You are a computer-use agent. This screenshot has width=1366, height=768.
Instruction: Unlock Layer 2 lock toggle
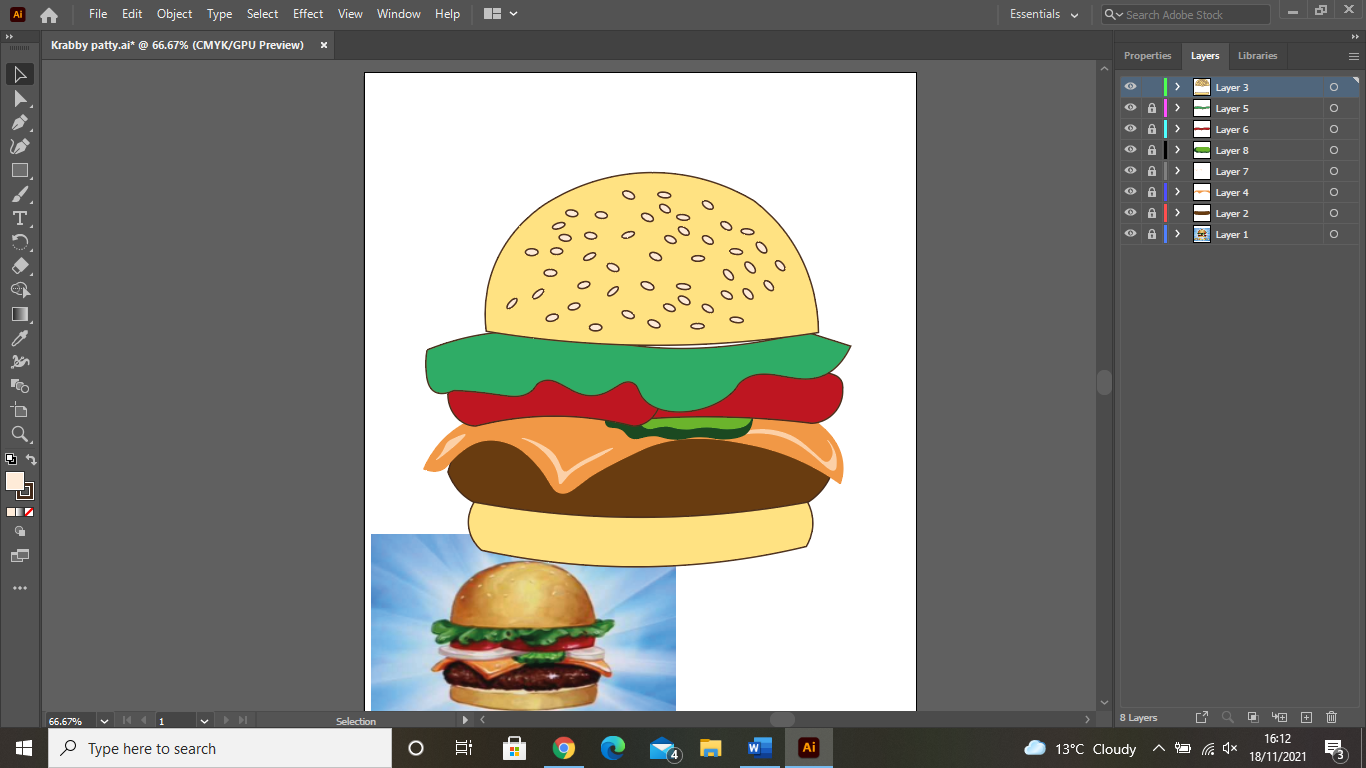coord(1152,213)
